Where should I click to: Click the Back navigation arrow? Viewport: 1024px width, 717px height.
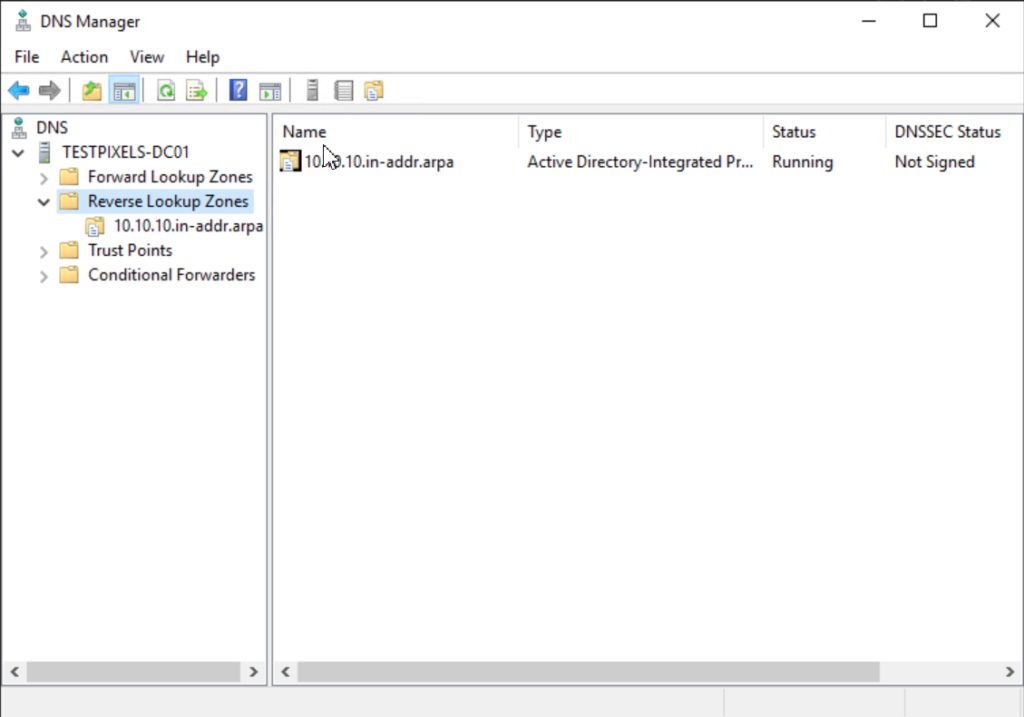point(18,90)
